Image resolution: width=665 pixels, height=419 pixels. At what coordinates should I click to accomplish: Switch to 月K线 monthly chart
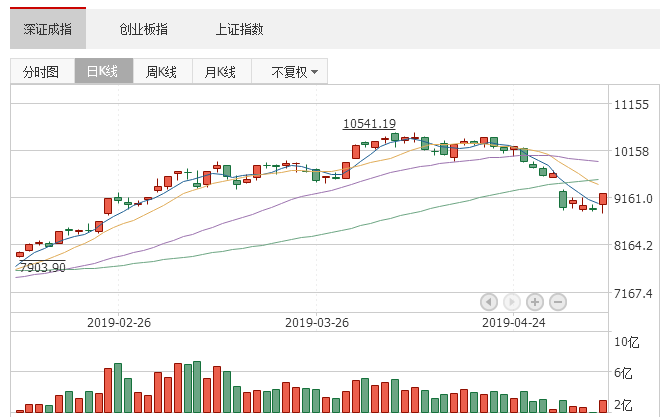[x=219, y=72]
